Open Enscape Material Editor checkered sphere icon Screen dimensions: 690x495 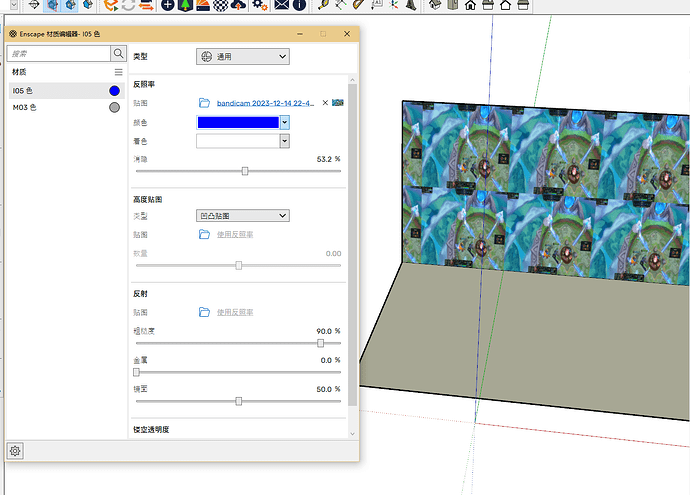(x=220, y=5)
